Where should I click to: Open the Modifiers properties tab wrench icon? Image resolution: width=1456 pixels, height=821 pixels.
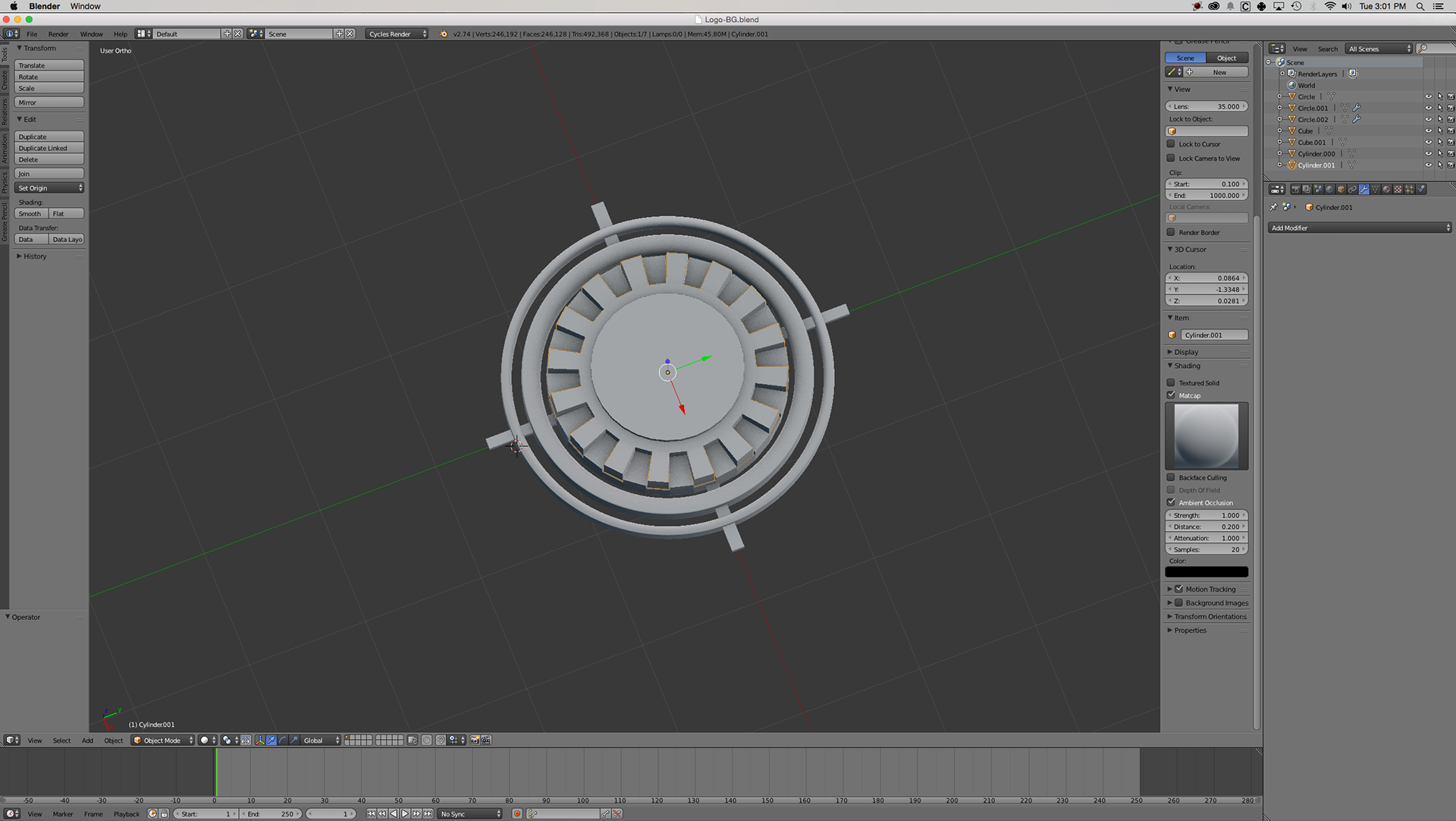click(x=1363, y=189)
